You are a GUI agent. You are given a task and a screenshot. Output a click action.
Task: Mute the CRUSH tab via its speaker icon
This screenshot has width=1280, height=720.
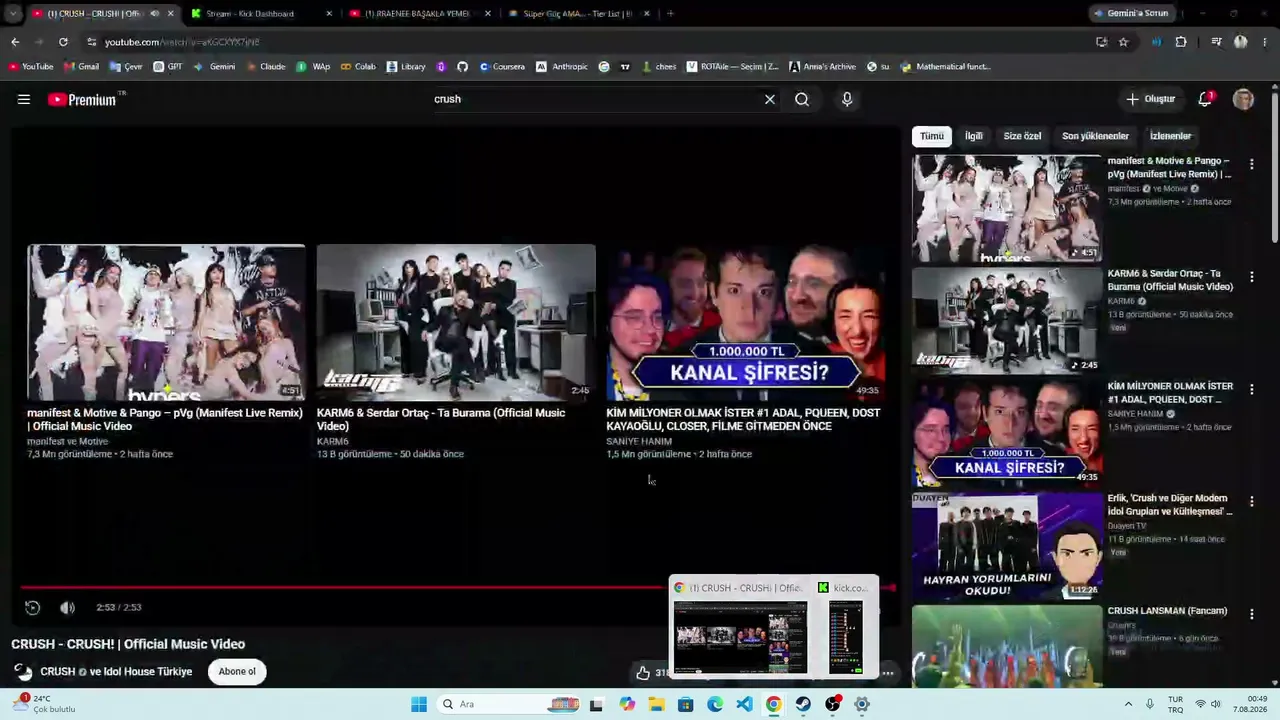(x=154, y=14)
